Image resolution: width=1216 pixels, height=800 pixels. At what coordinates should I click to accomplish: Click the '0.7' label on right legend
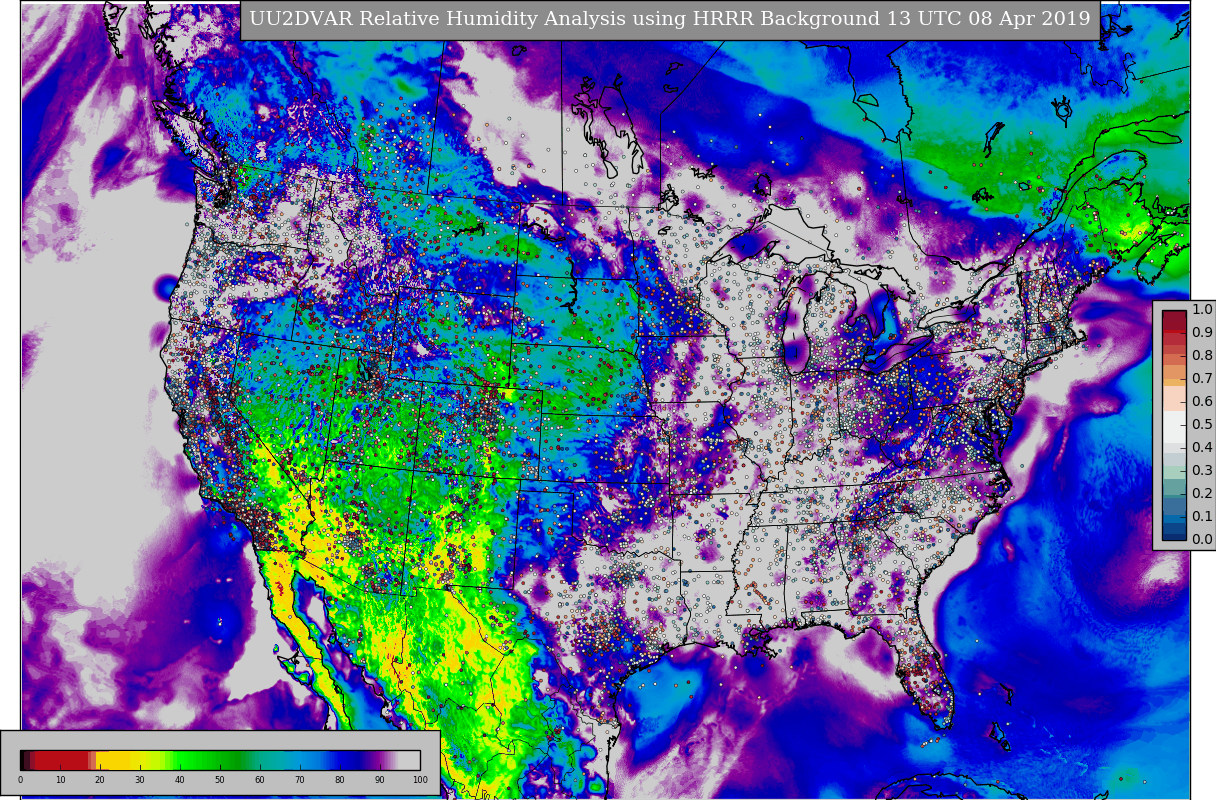1202,379
